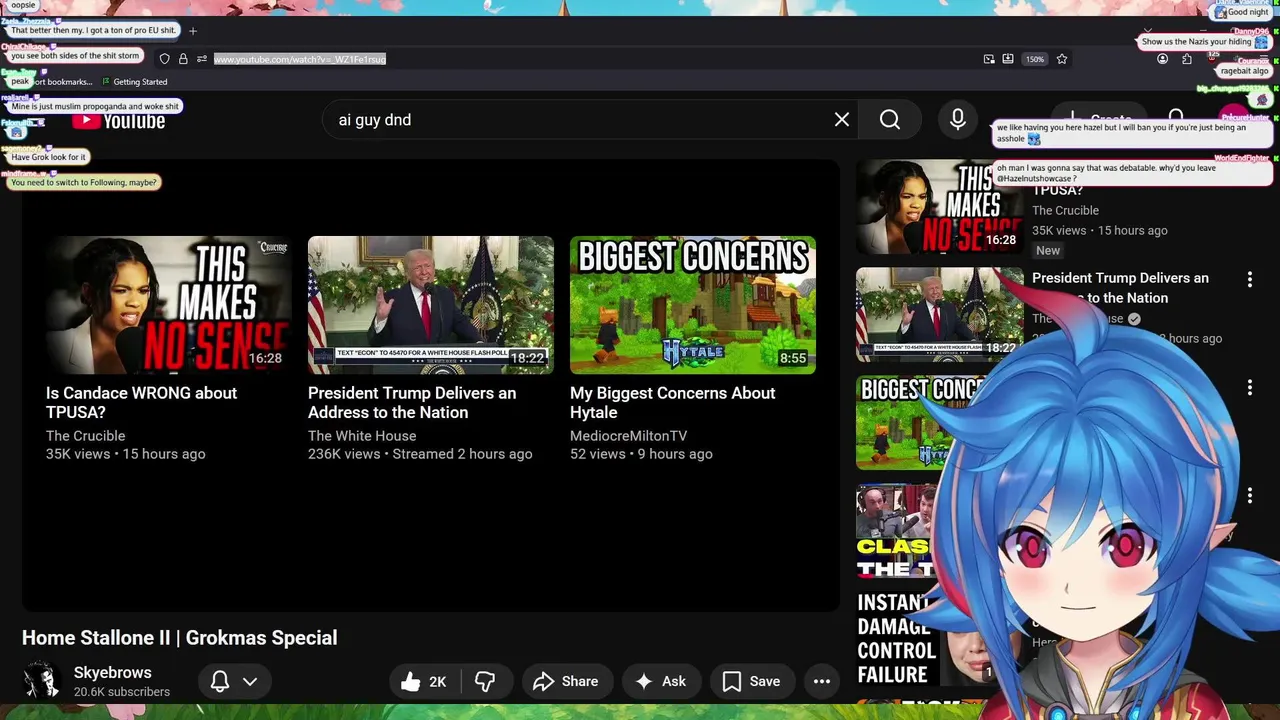Image resolution: width=1280 pixels, height=720 pixels.
Task: Open The White House channel under end-screen video
Action: pyautogui.click(x=362, y=436)
